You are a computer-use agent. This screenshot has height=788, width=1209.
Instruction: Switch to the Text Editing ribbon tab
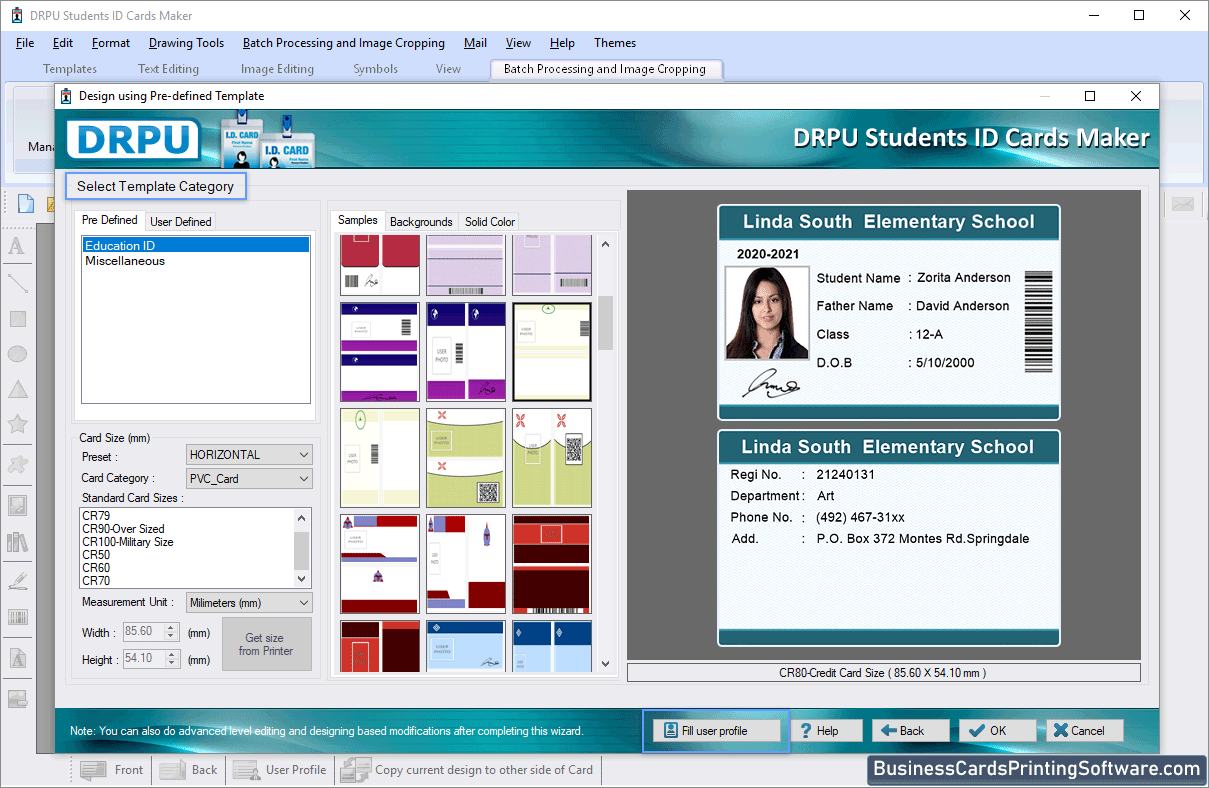[x=168, y=69]
